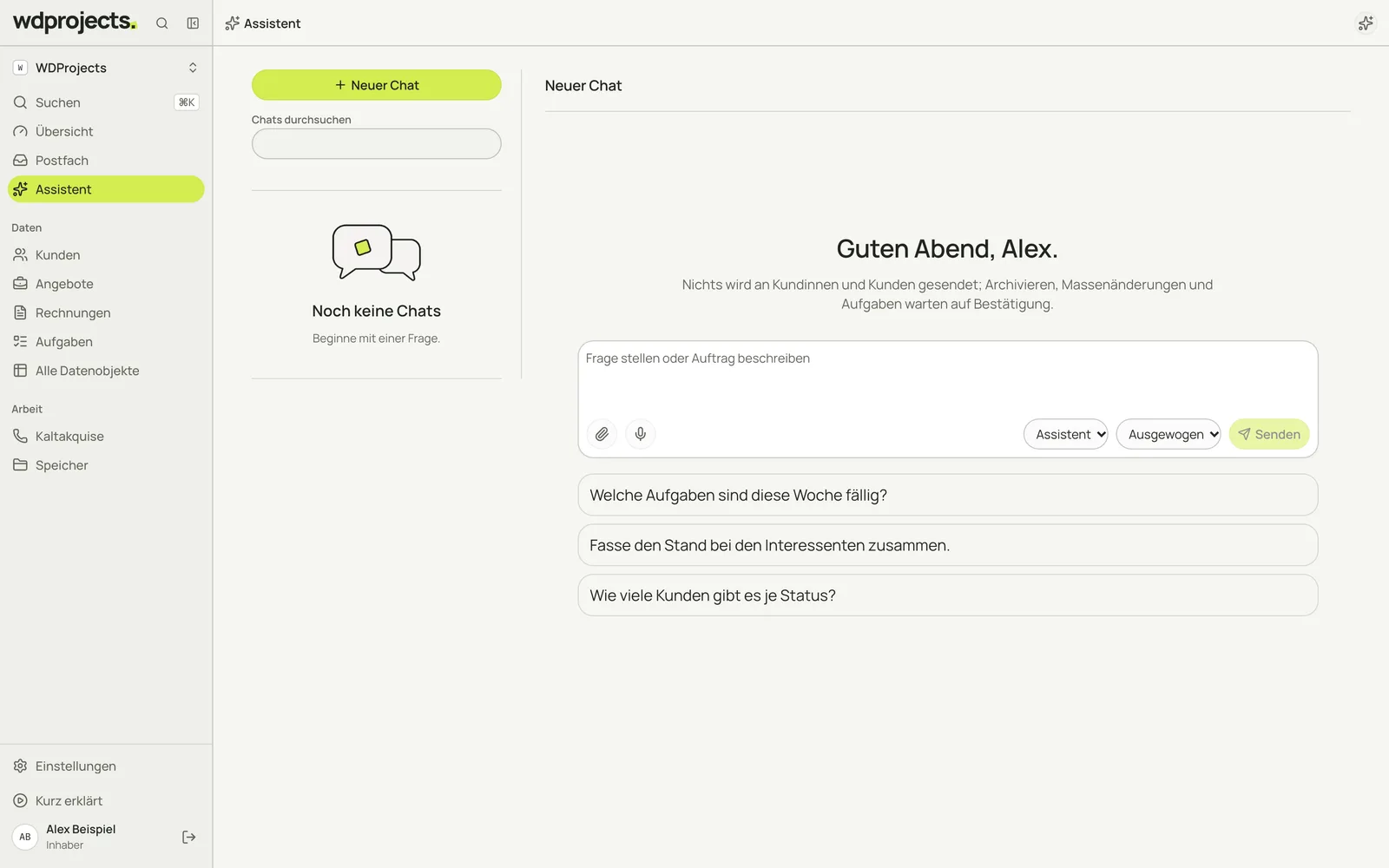The width and height of the screenshot is (1389, 868).
Task: Choose suggestion 'Welche Aufgaben sind diese Woche fällig?'
Action: 947,495
